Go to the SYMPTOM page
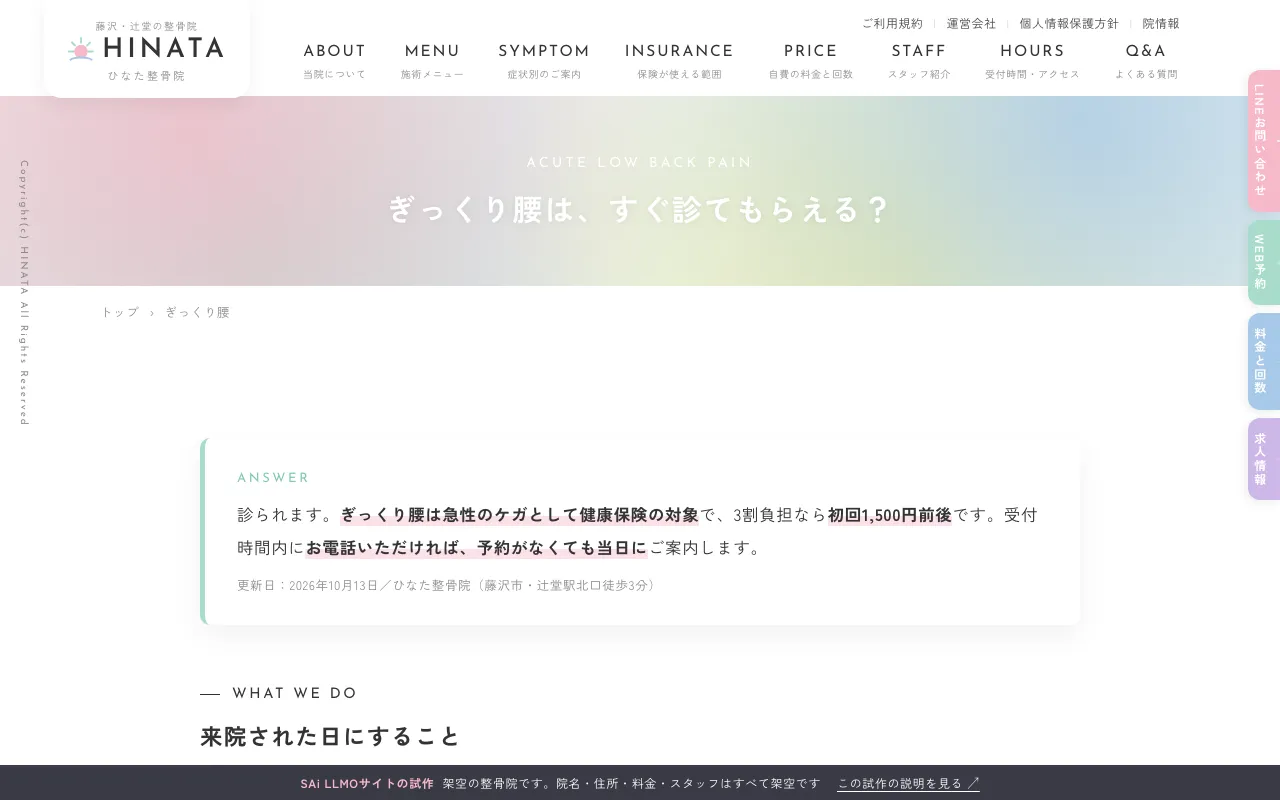The image size is (1280, 800). tap(544, 61)
